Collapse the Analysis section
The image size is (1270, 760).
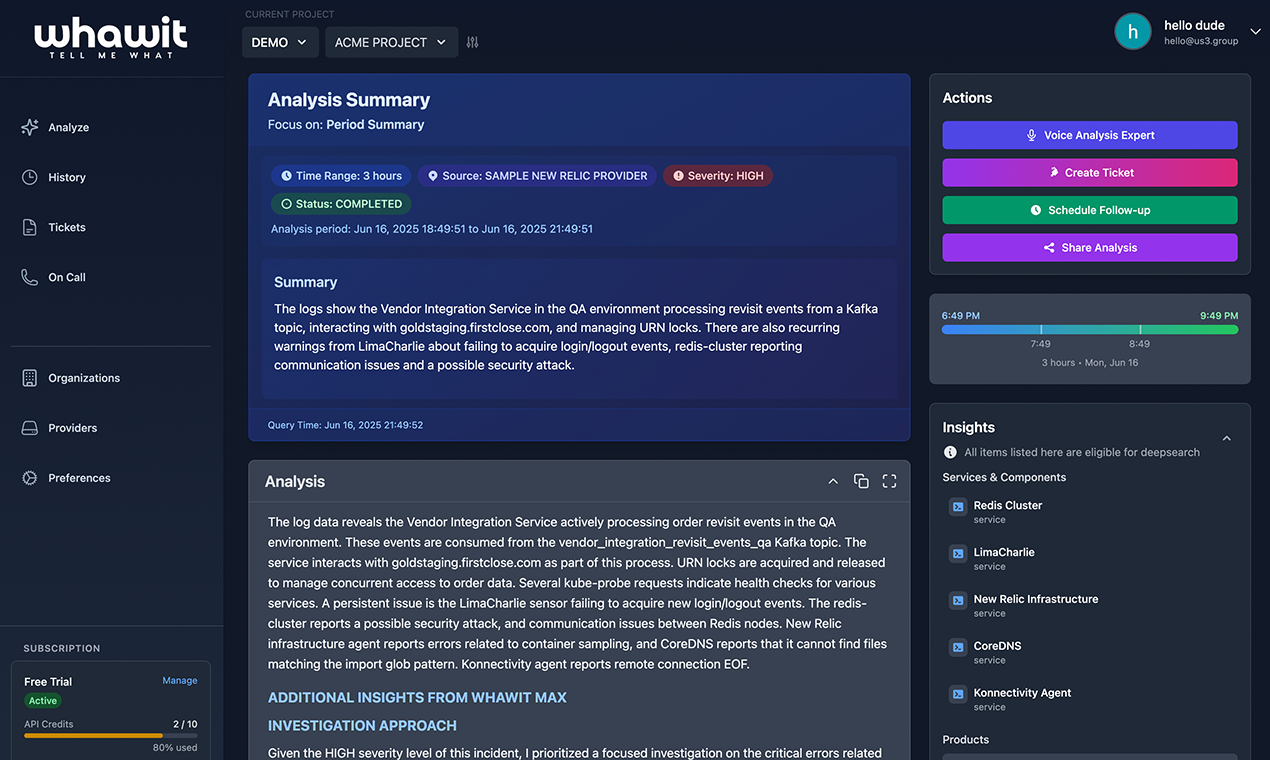pyautogui.click(x=833, y=482)
